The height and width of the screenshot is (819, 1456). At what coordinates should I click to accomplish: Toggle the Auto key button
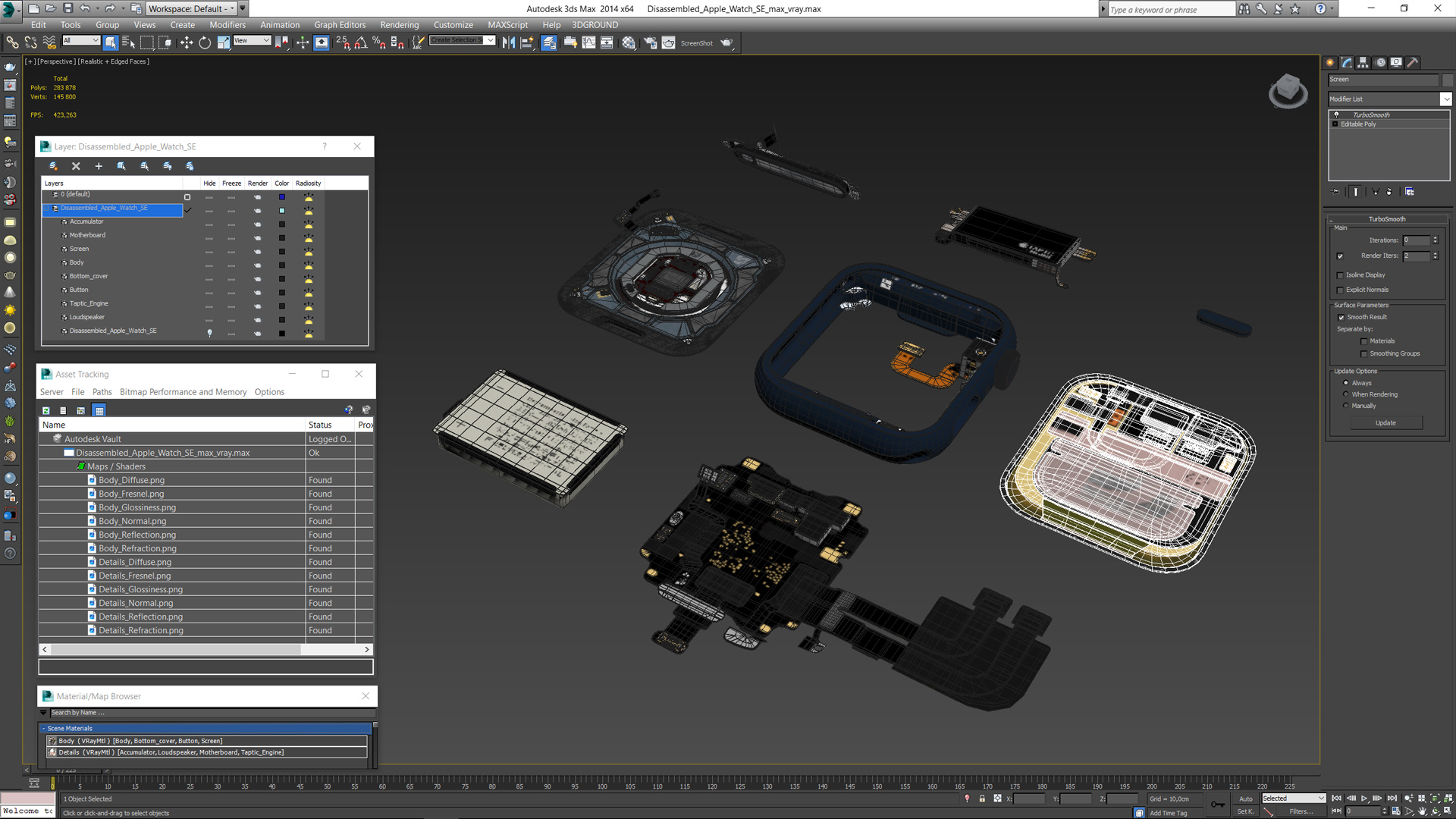1245,799
